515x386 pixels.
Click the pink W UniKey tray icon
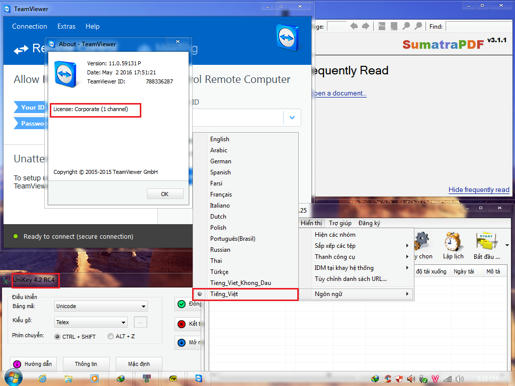(x=435, y=379)
